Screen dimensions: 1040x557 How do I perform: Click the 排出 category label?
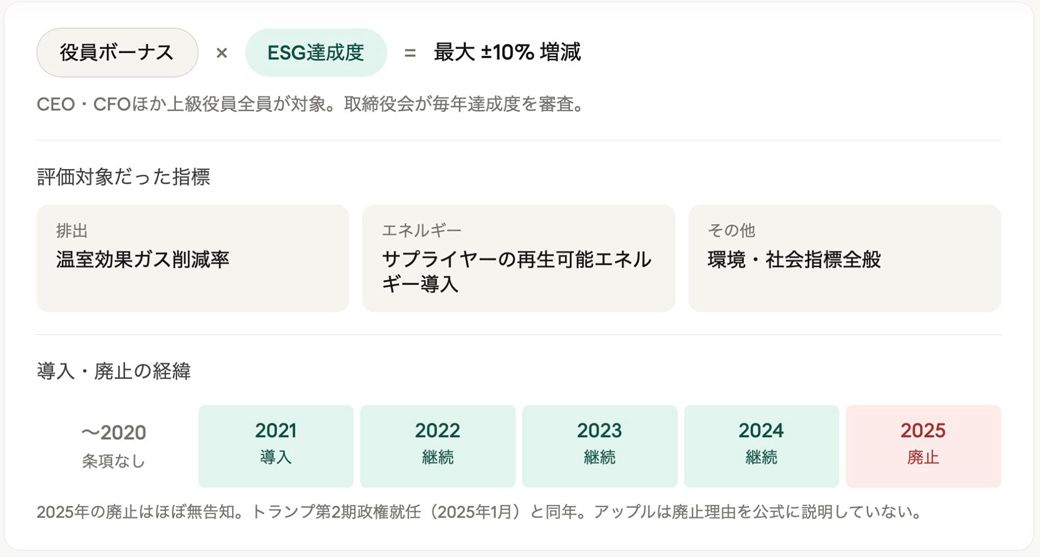[73, 231]
